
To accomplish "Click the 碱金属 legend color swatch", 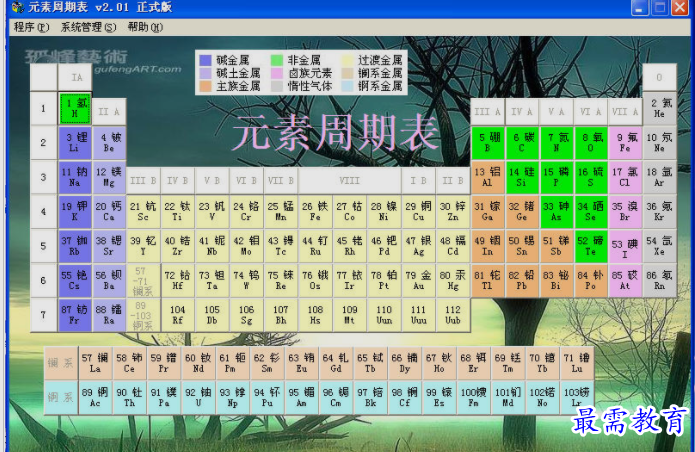I will coord(205,61).
